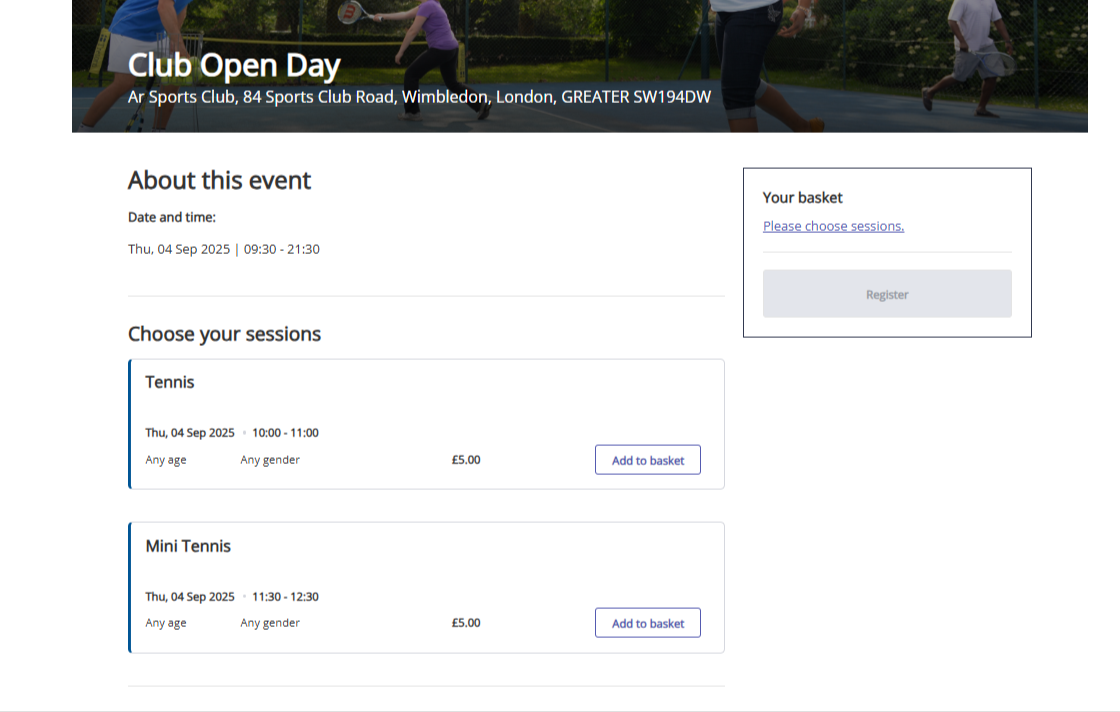The image size is (1120, 712).
Task: Click the 11:30 - 12:30 time slot text
Action: coord(285,597)
